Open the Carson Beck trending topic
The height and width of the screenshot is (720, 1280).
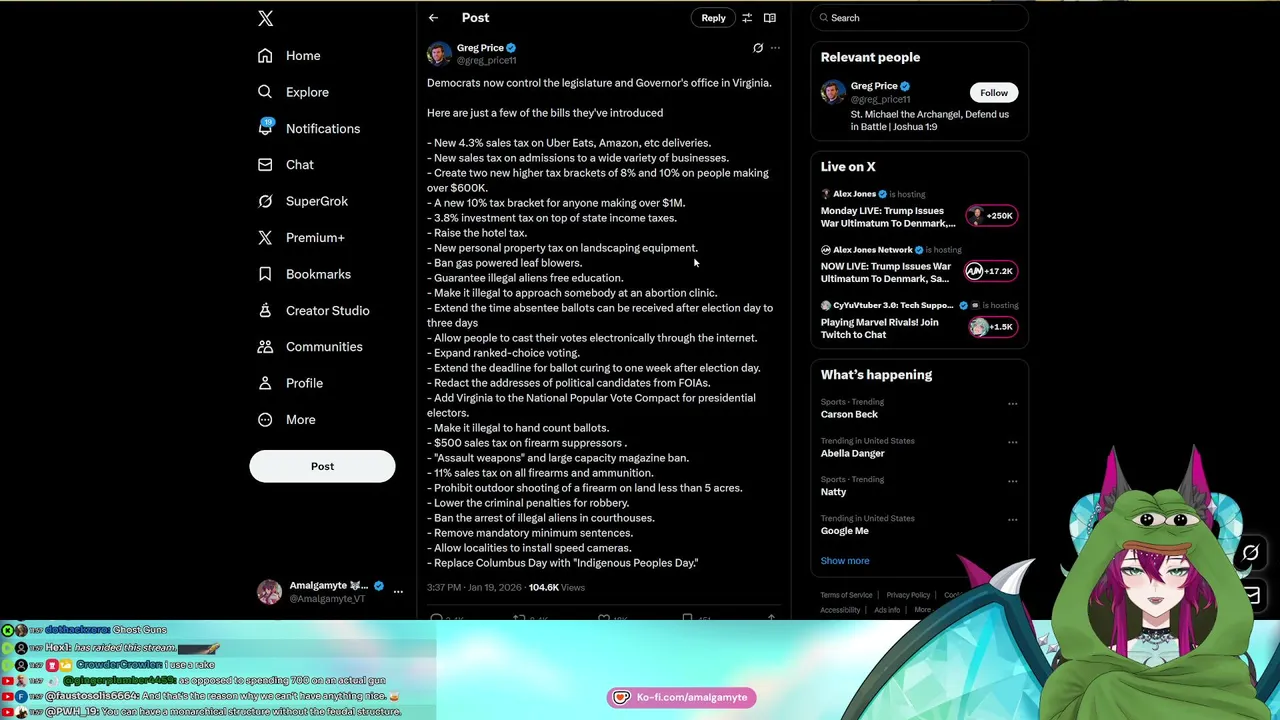pos(849,414)
